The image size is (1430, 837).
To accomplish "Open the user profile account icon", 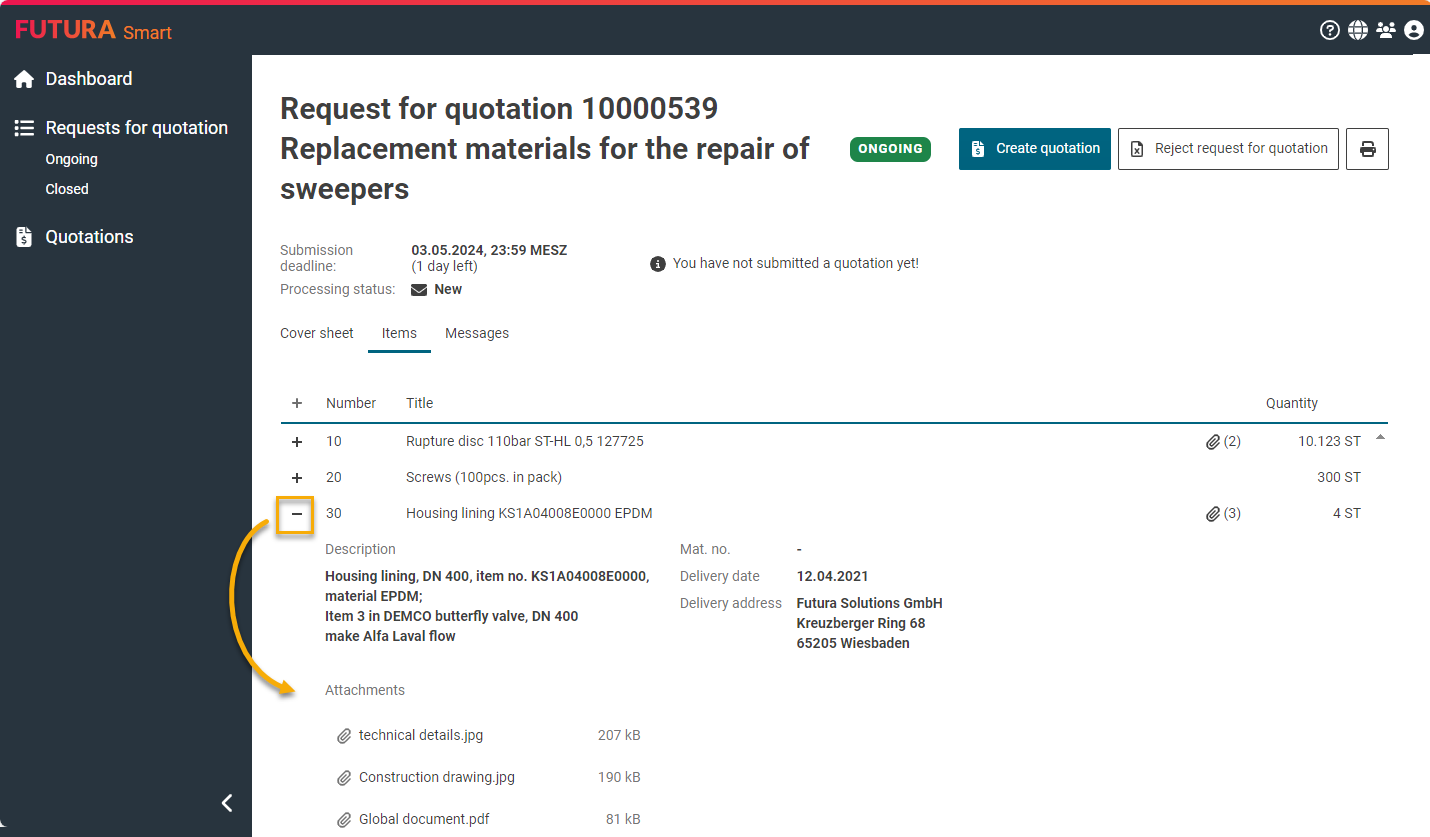I will (1413, 30).
